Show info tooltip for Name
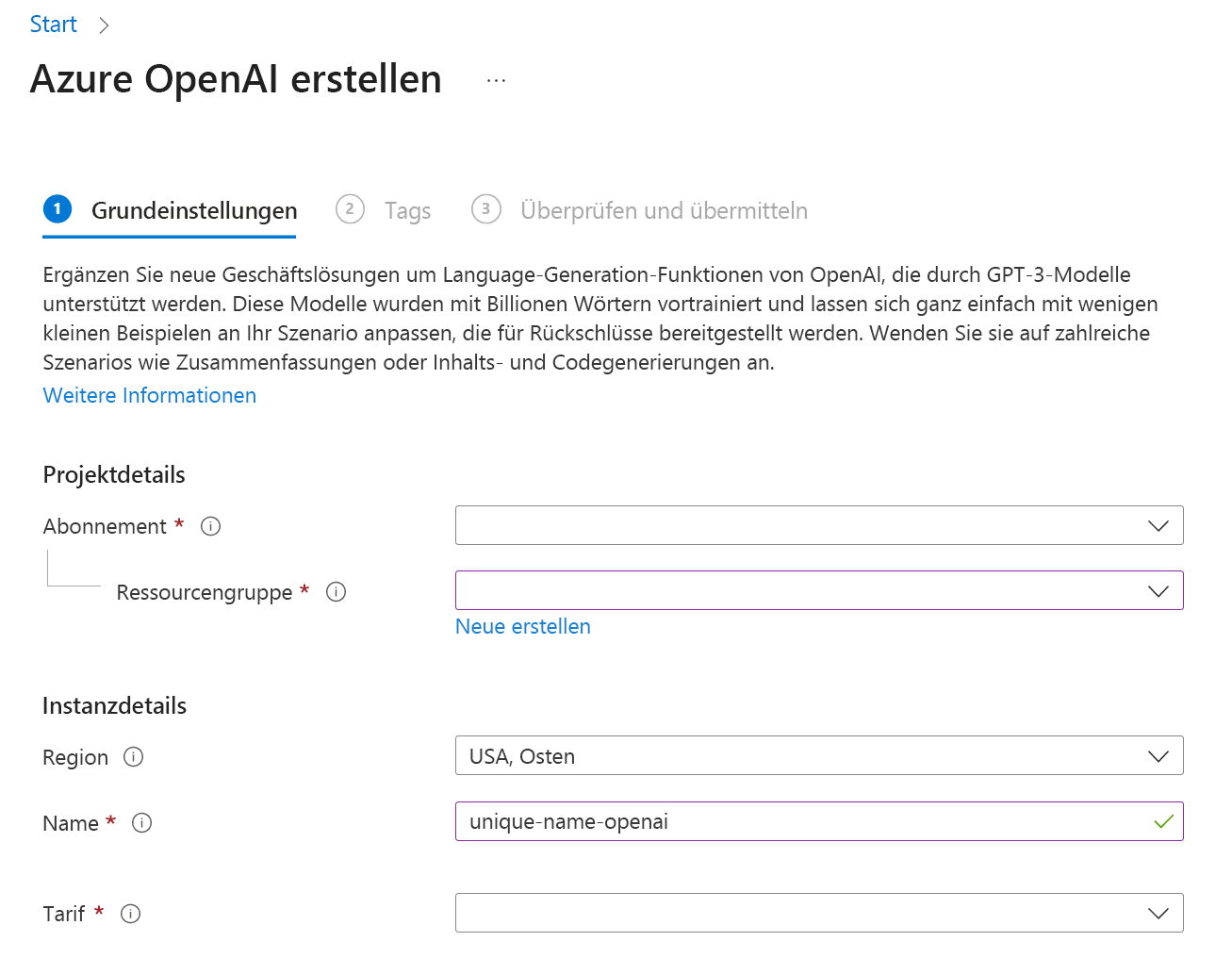The height and width of the screenshot is (958, 1232). tap(142, 823)
